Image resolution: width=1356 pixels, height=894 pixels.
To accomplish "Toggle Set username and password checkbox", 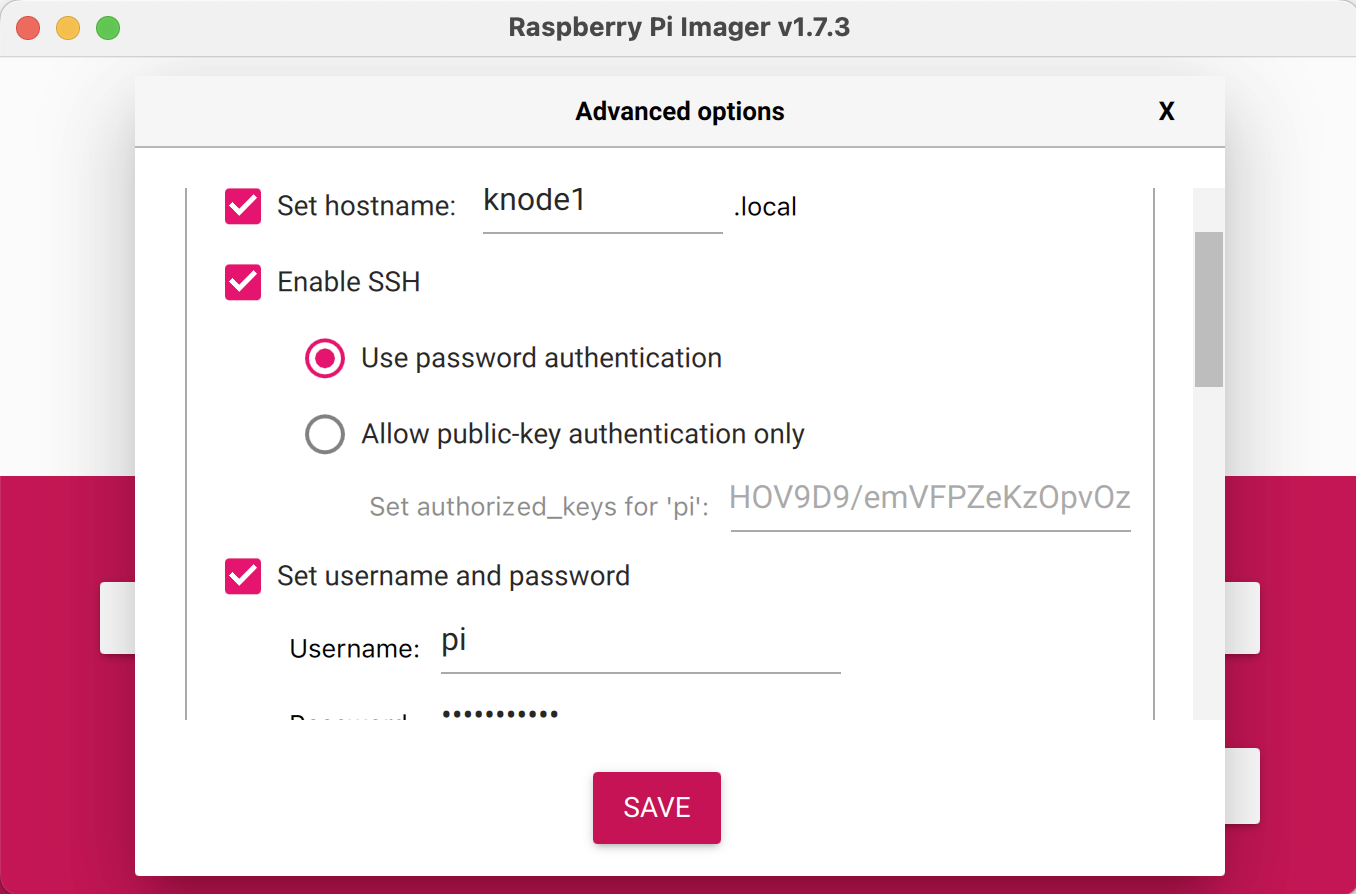I will coord(243,576).
